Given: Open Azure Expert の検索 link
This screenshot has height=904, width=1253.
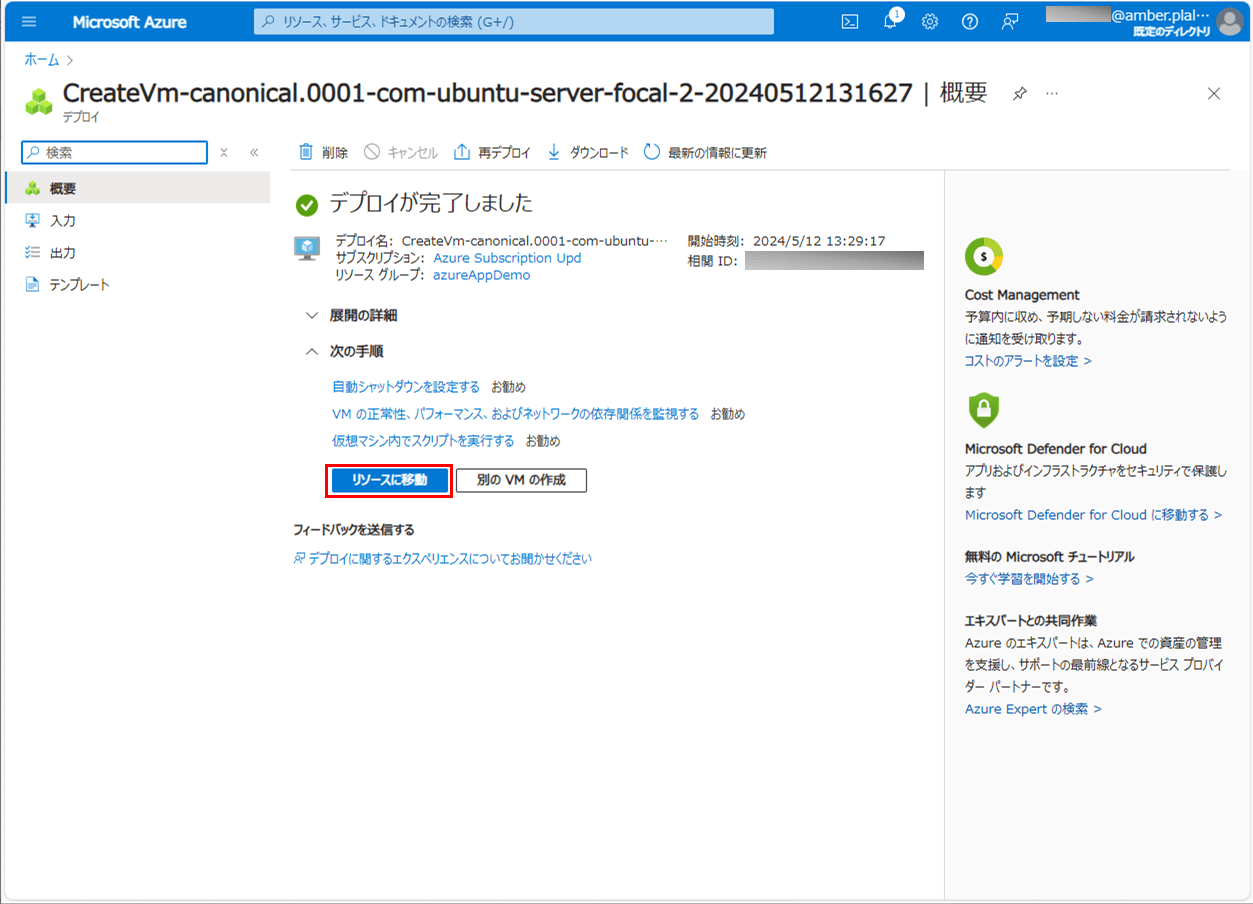Looking at the screenshot, I should (x=1033, y=709).
